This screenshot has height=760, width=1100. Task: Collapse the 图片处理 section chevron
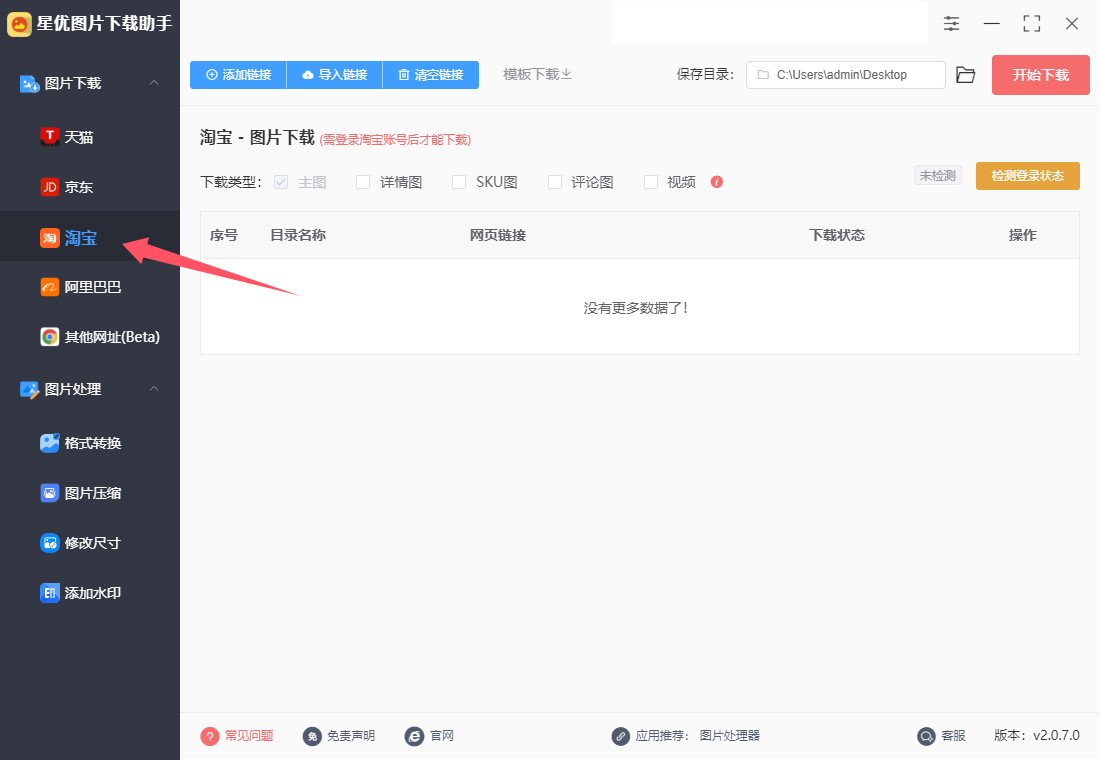coord(154,389)
